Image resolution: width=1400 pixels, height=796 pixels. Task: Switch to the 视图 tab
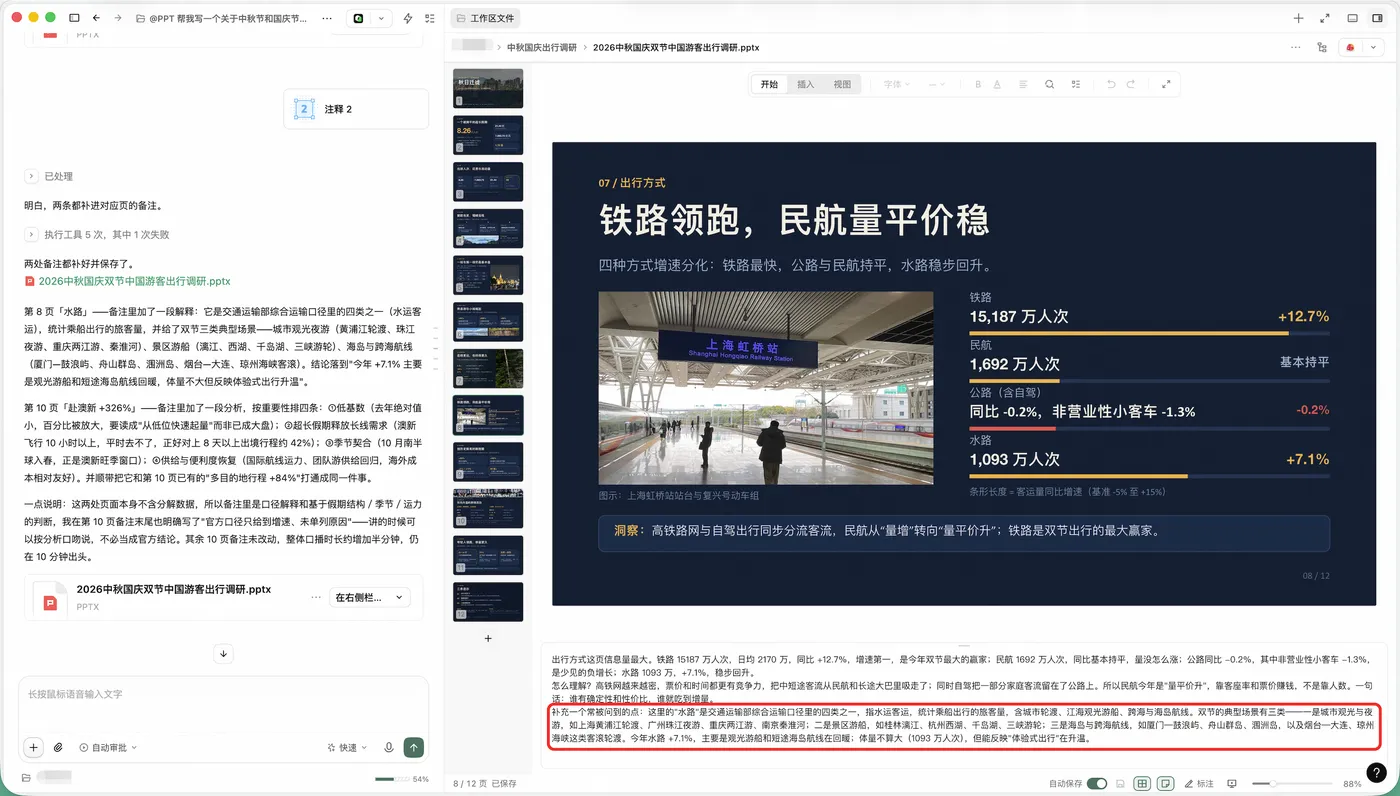tap(842, 85)
